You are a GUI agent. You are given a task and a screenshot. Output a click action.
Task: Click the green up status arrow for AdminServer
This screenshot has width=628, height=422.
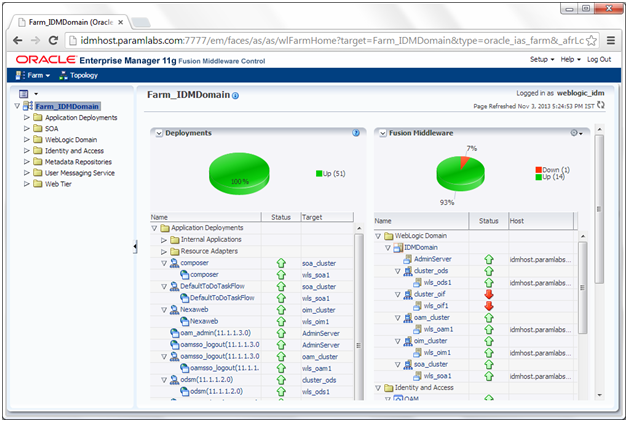(x=489, y=259)
